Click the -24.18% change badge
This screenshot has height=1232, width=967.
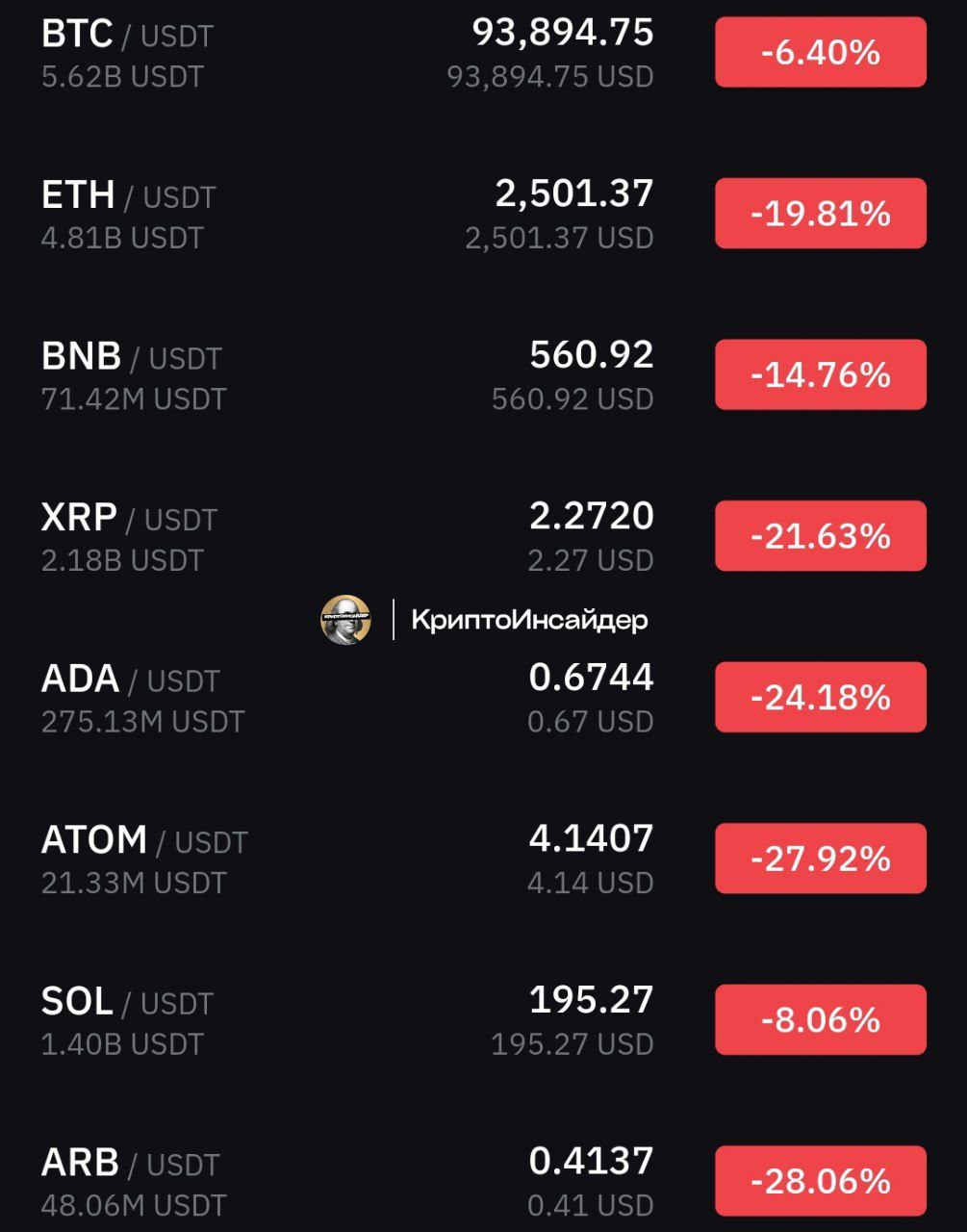point(820,697)
